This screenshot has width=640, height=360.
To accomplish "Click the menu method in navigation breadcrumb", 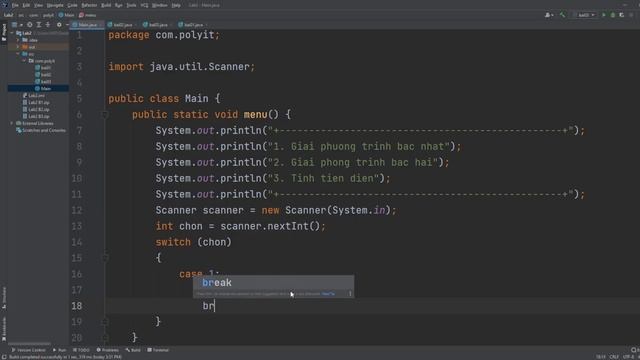I will [x=87, y=15].
